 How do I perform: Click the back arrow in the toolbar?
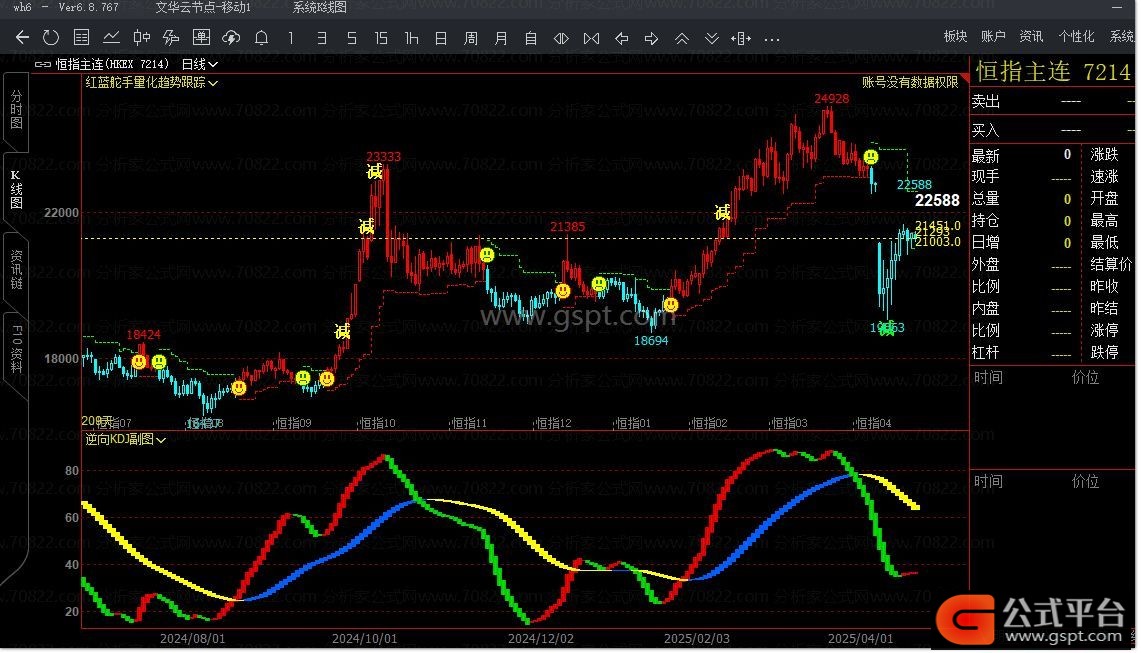[22, 38]
